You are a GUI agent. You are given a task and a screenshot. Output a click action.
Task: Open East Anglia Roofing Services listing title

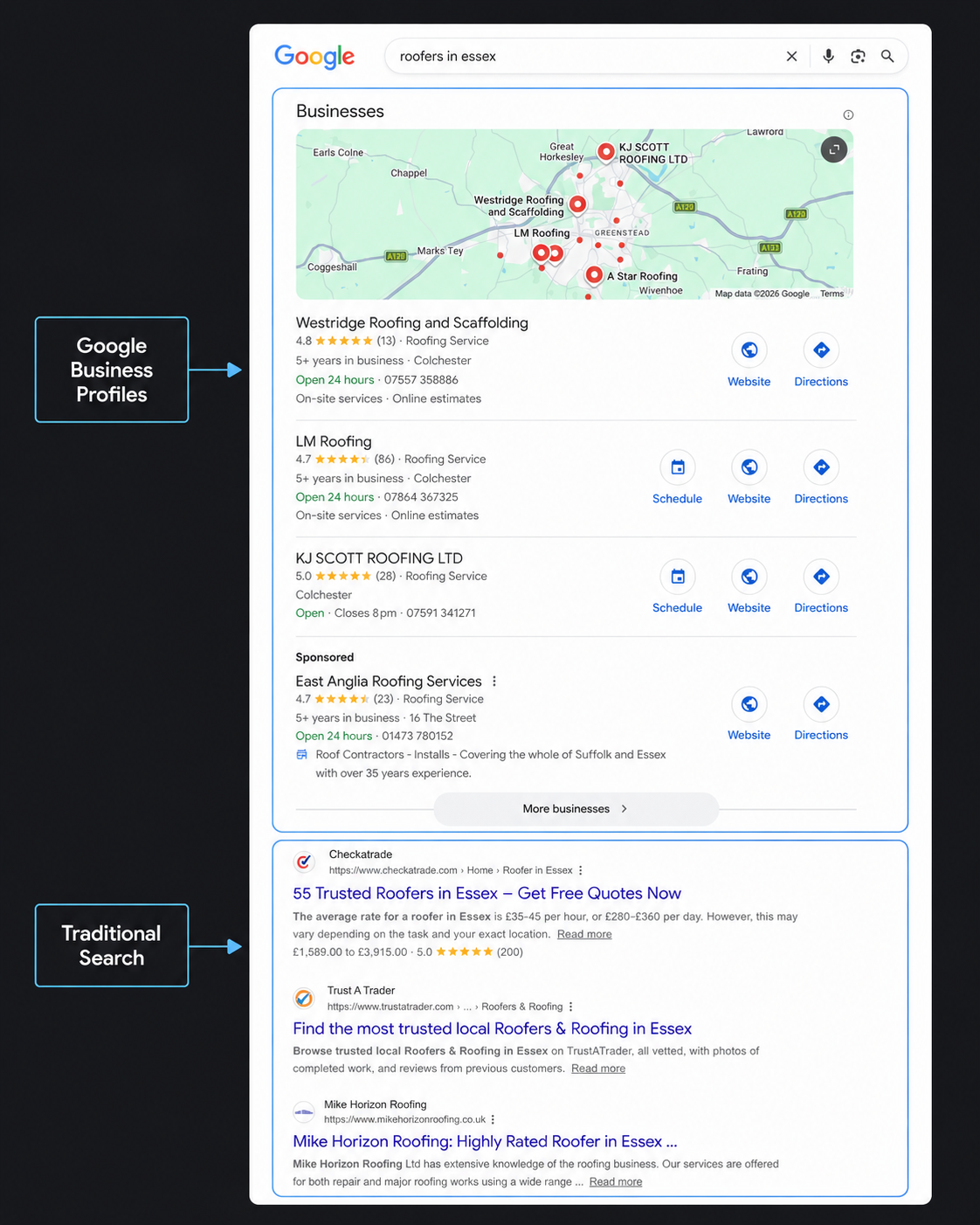click(389, 681)
